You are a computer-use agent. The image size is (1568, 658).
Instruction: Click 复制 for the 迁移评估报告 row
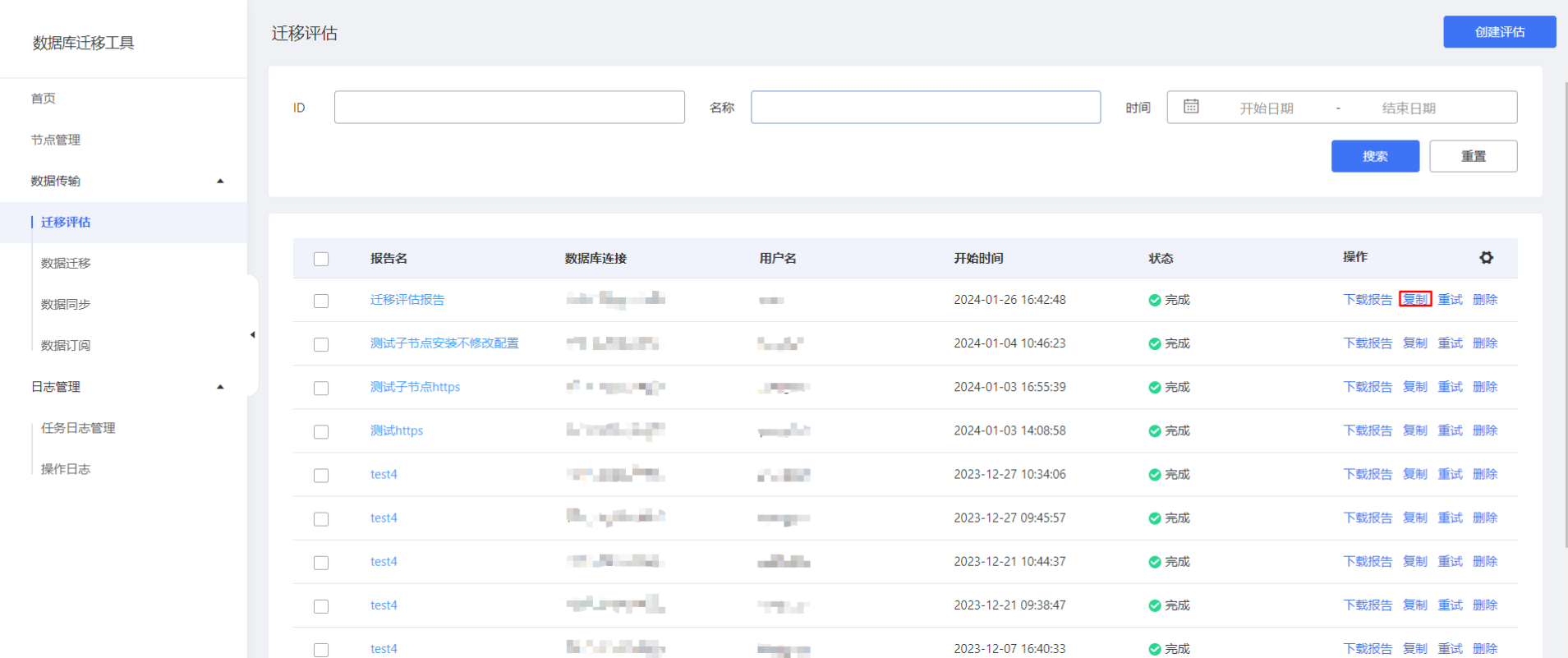click(1415, 299)
